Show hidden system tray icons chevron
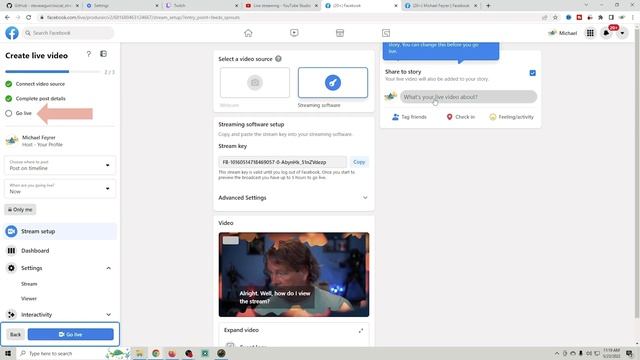This screenshot has height=360, width=640. (x=557, y=353)
